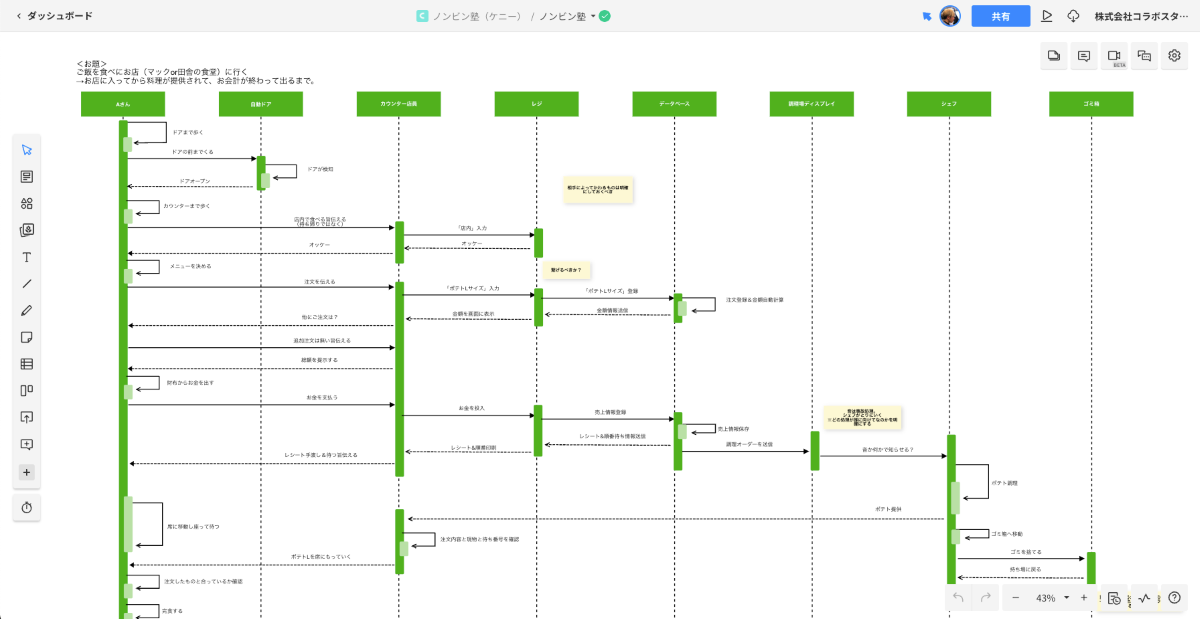The height and width of the screenshot is (619, 1200).
Task: Toggle collaborator cursor visibility
Action: point(927,16)
